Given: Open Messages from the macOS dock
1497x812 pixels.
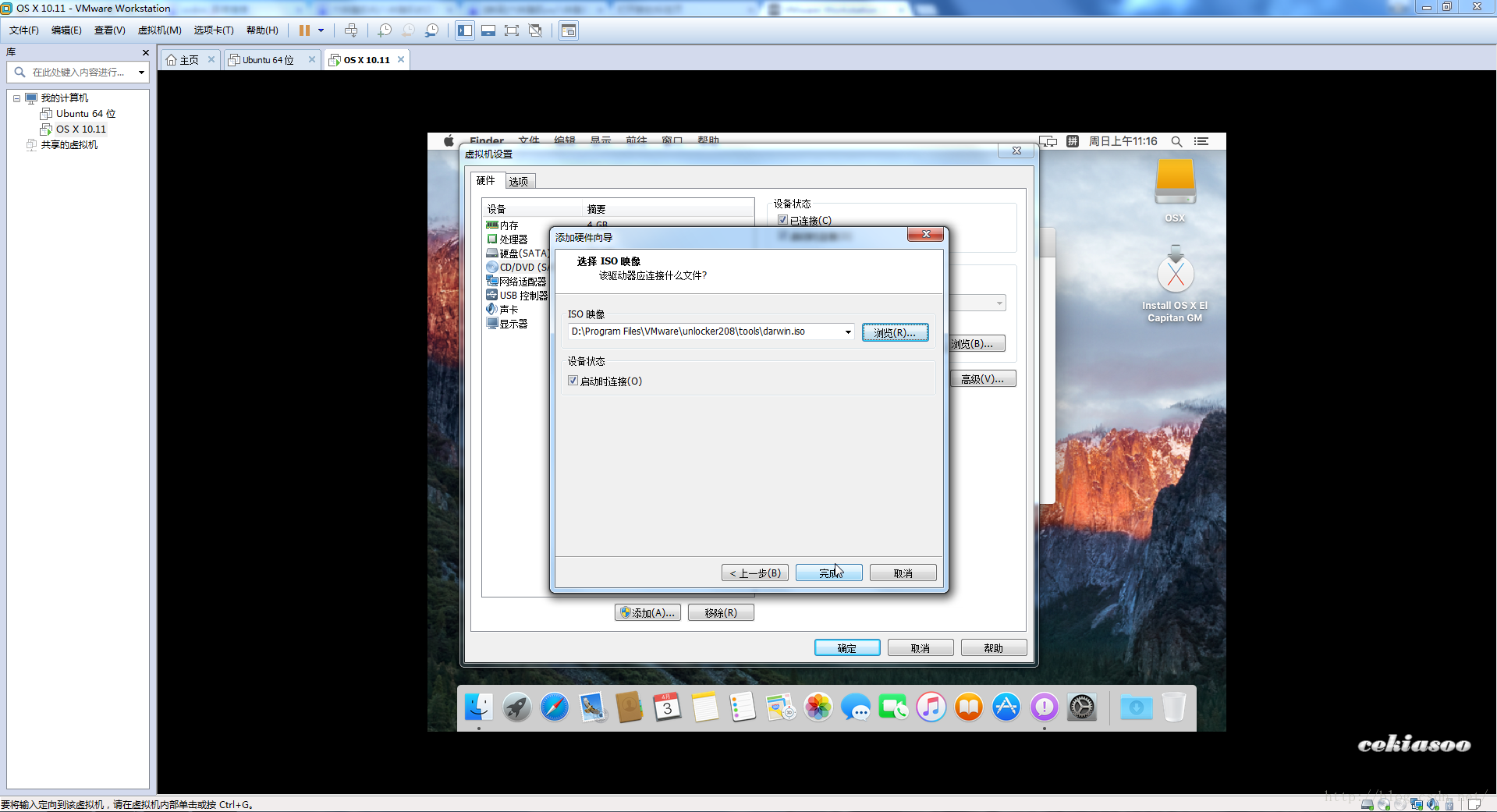Looking at the screenshot, I should (856, 707).
